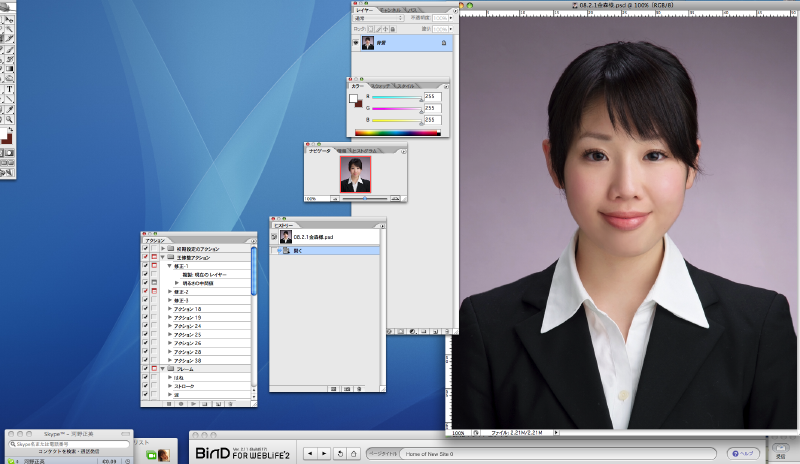Click the Skype search input field
Viewport: 800px width, 464px height.
tap(69, 444)
